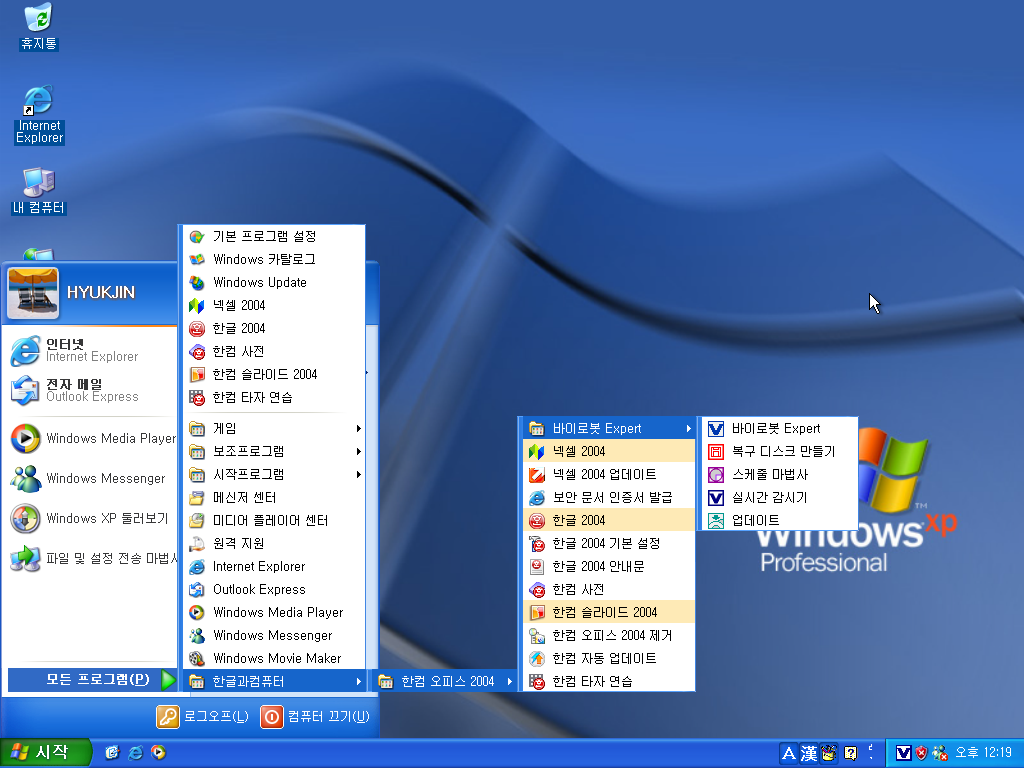The height and width of the screenshot is (768, 1024).
Task: Open 파일 및 설정 전송 마법사
Action: [x=90, y=558]
